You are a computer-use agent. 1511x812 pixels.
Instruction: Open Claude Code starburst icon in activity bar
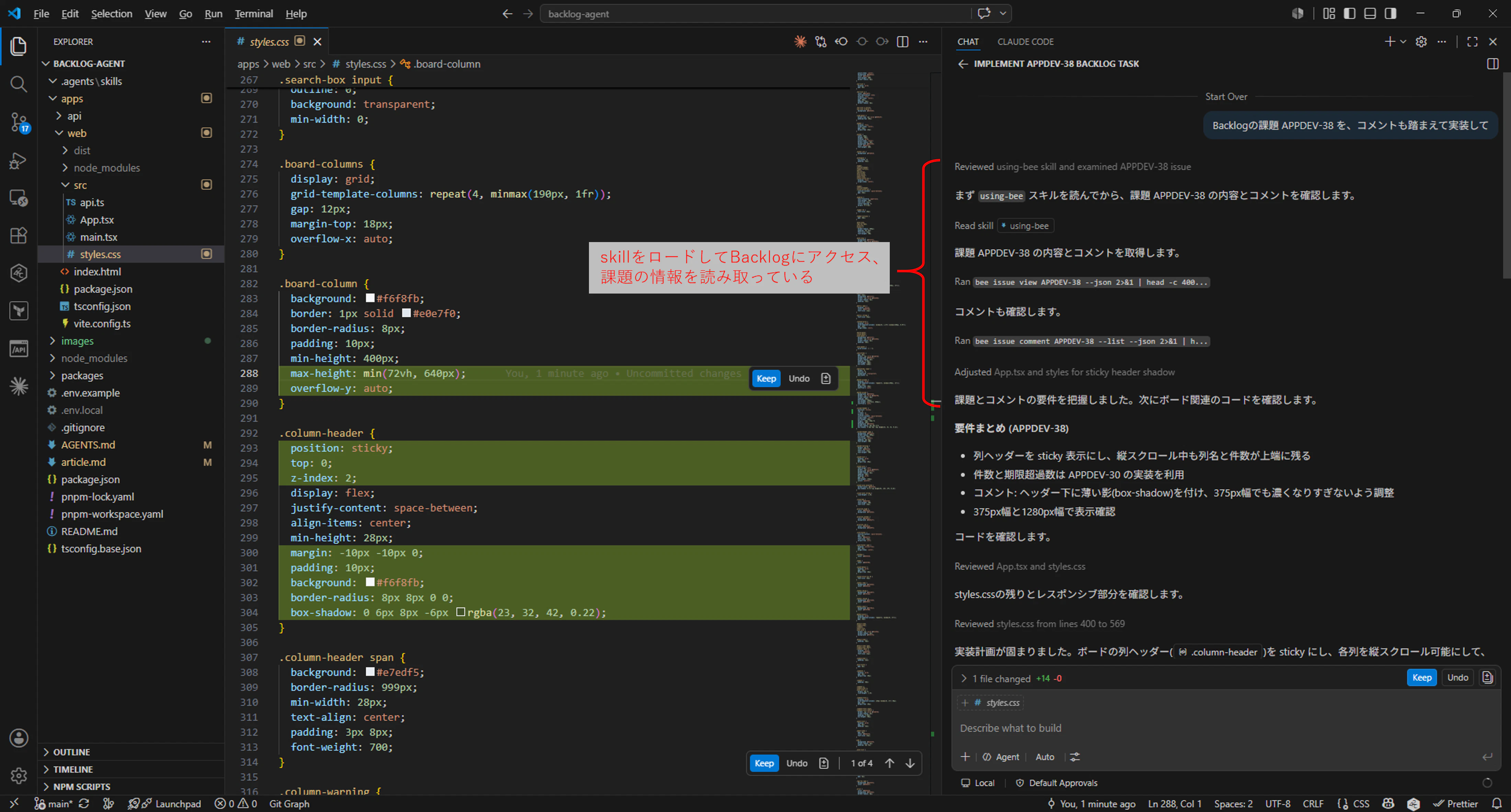[18, 386]
